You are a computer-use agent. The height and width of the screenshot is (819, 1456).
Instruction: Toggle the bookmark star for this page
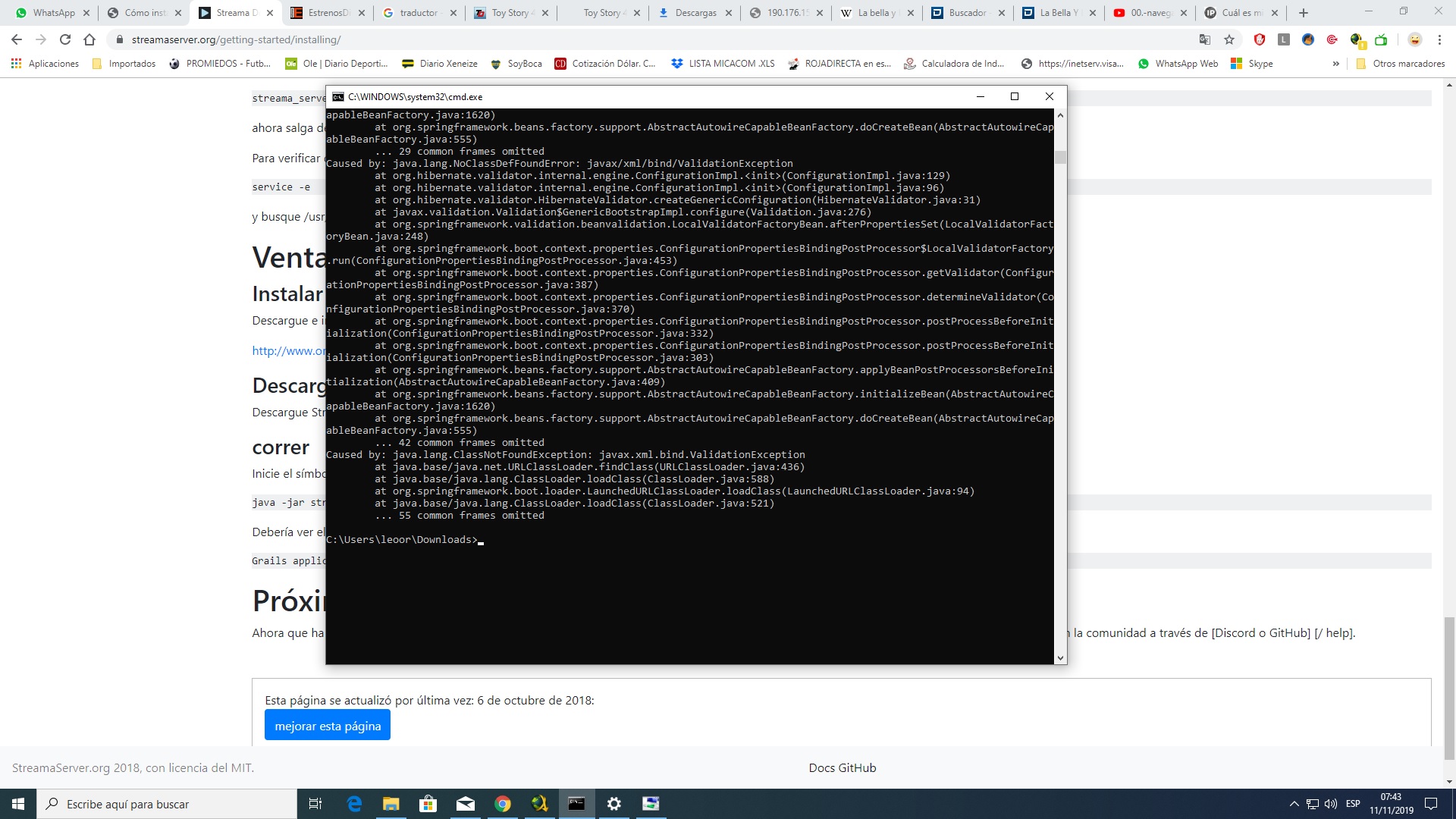click(x=1230, y=40)
